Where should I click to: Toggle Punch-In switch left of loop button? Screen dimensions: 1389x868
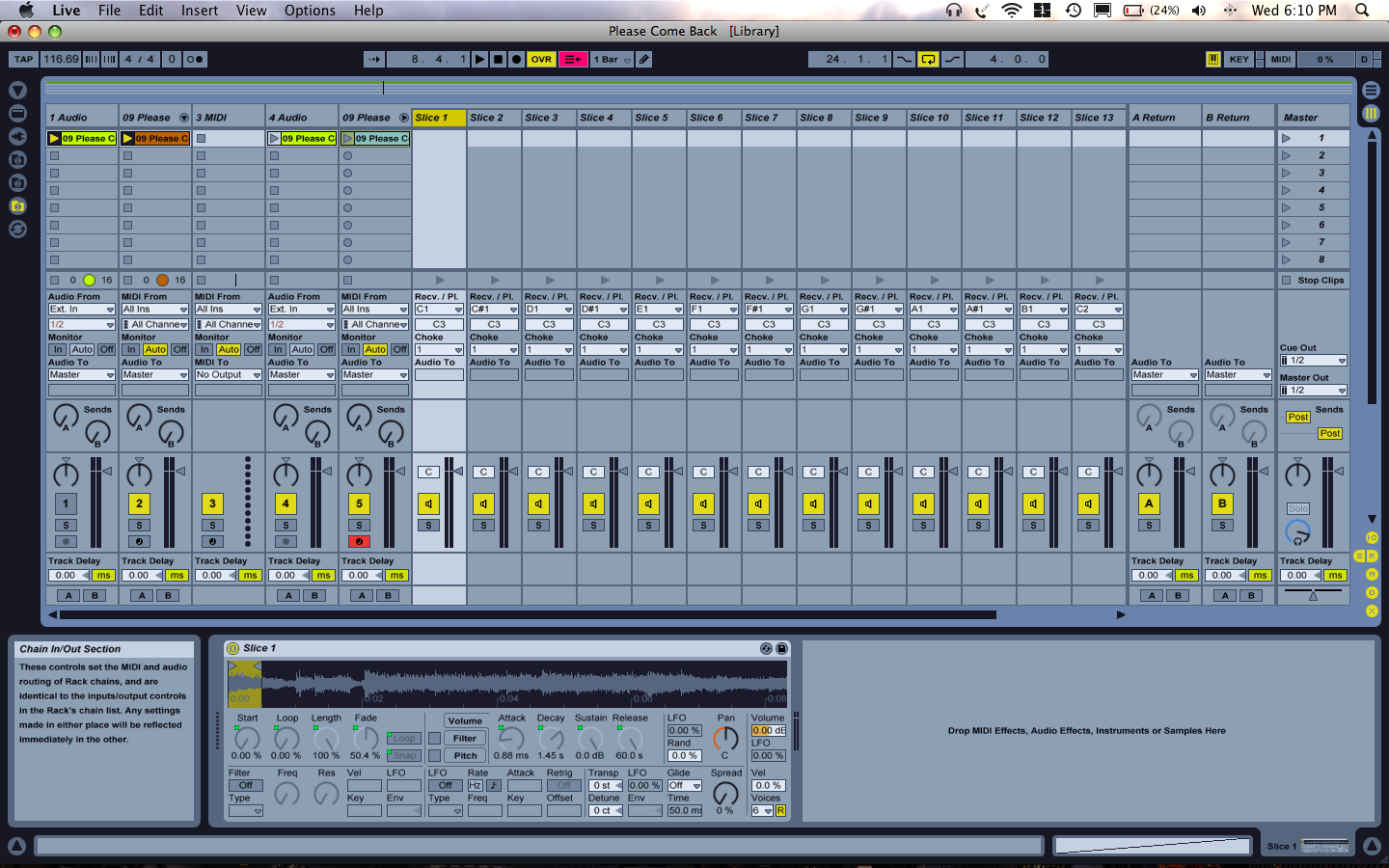point(904,59)
